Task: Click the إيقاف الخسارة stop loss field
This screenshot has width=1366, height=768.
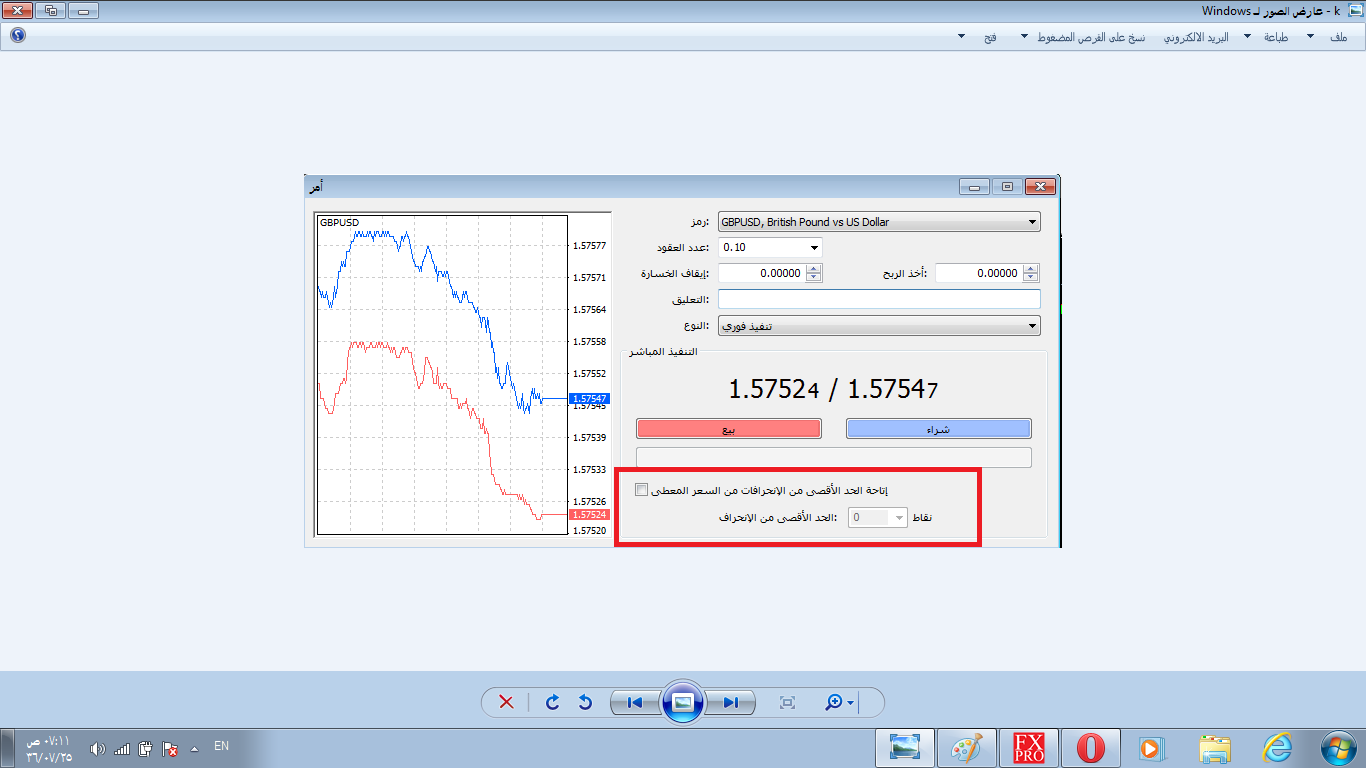Action: [762, 273]
